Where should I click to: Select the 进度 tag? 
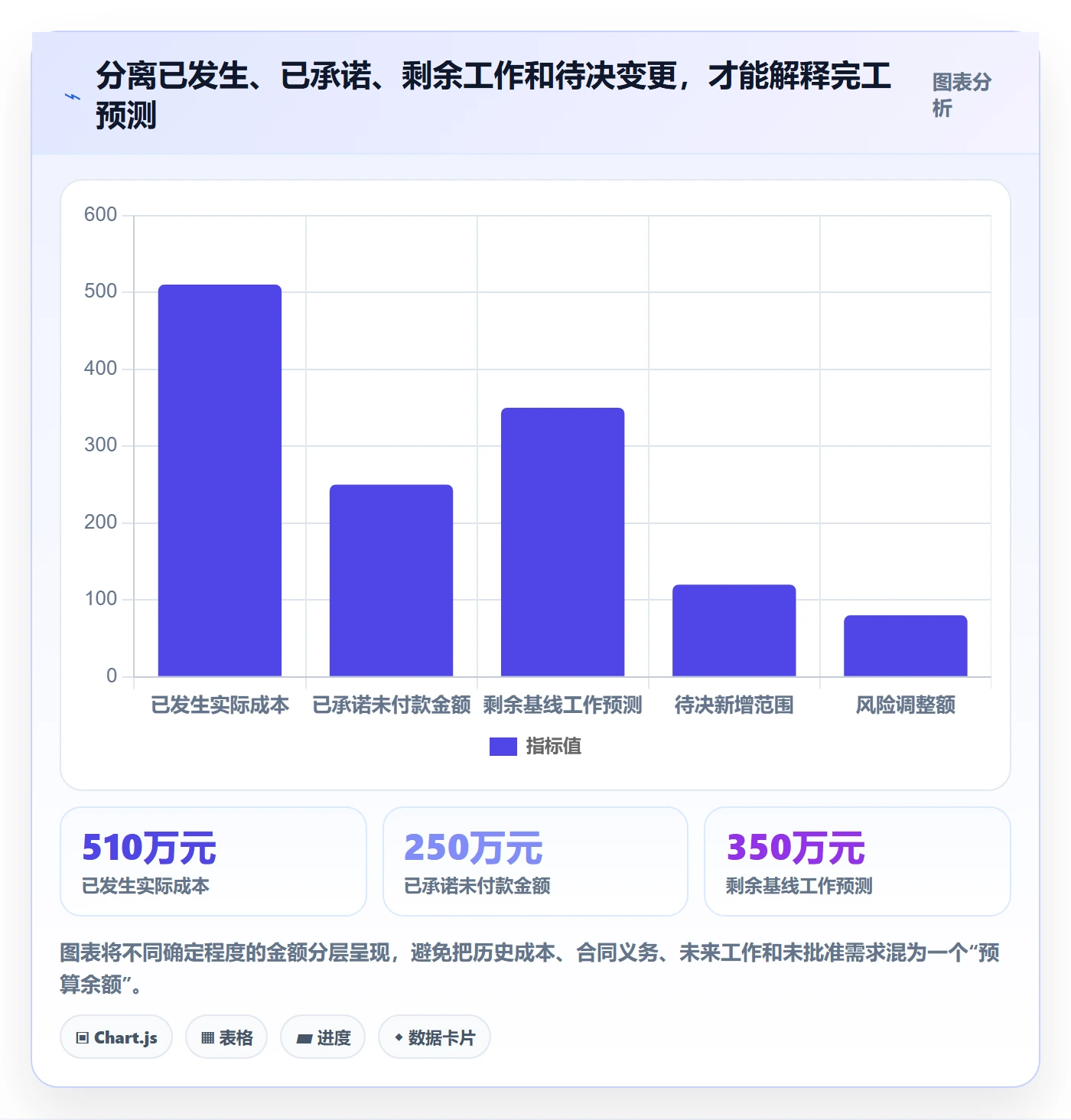coord(323,1037)
